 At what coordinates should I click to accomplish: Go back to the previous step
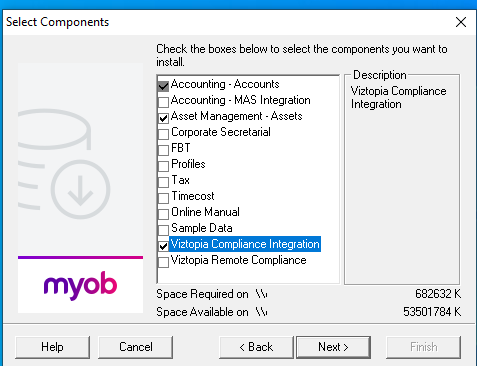(256, 347)
